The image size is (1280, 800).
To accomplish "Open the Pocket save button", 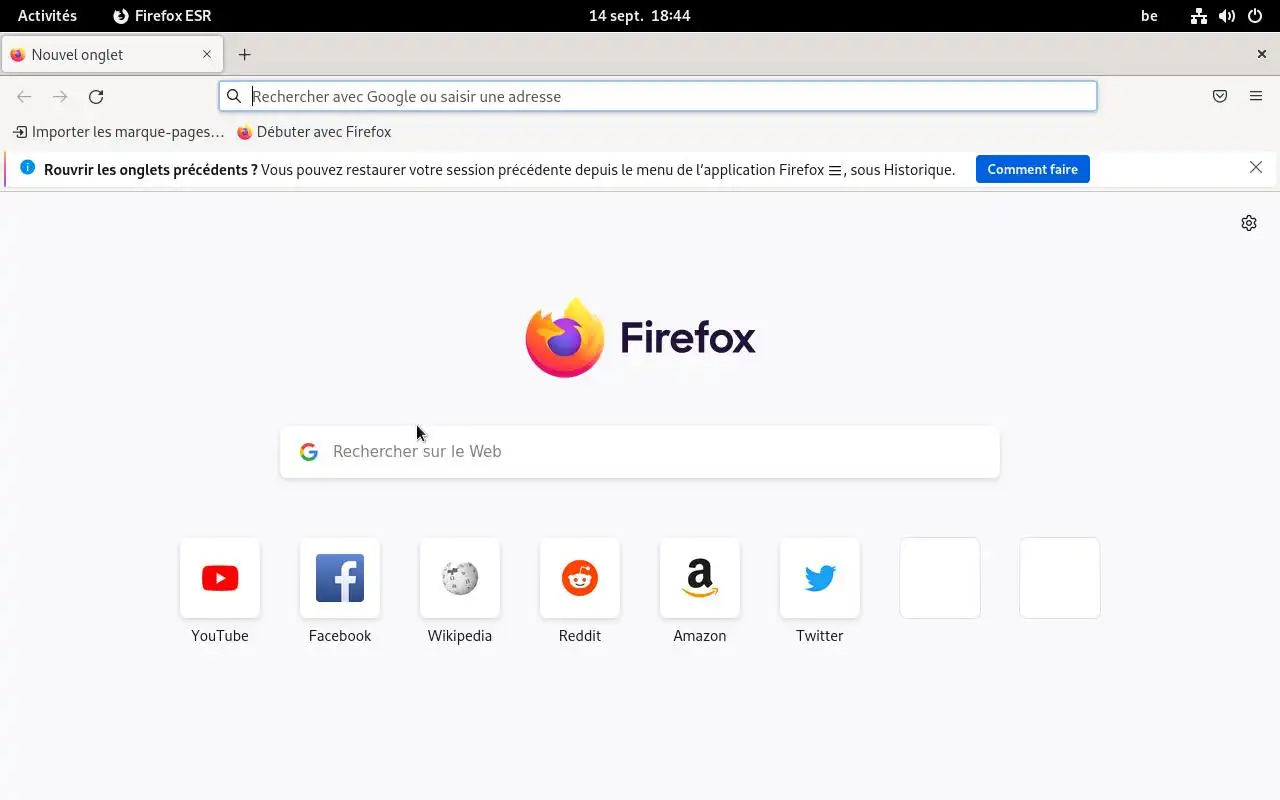I will coord(1220,97).
